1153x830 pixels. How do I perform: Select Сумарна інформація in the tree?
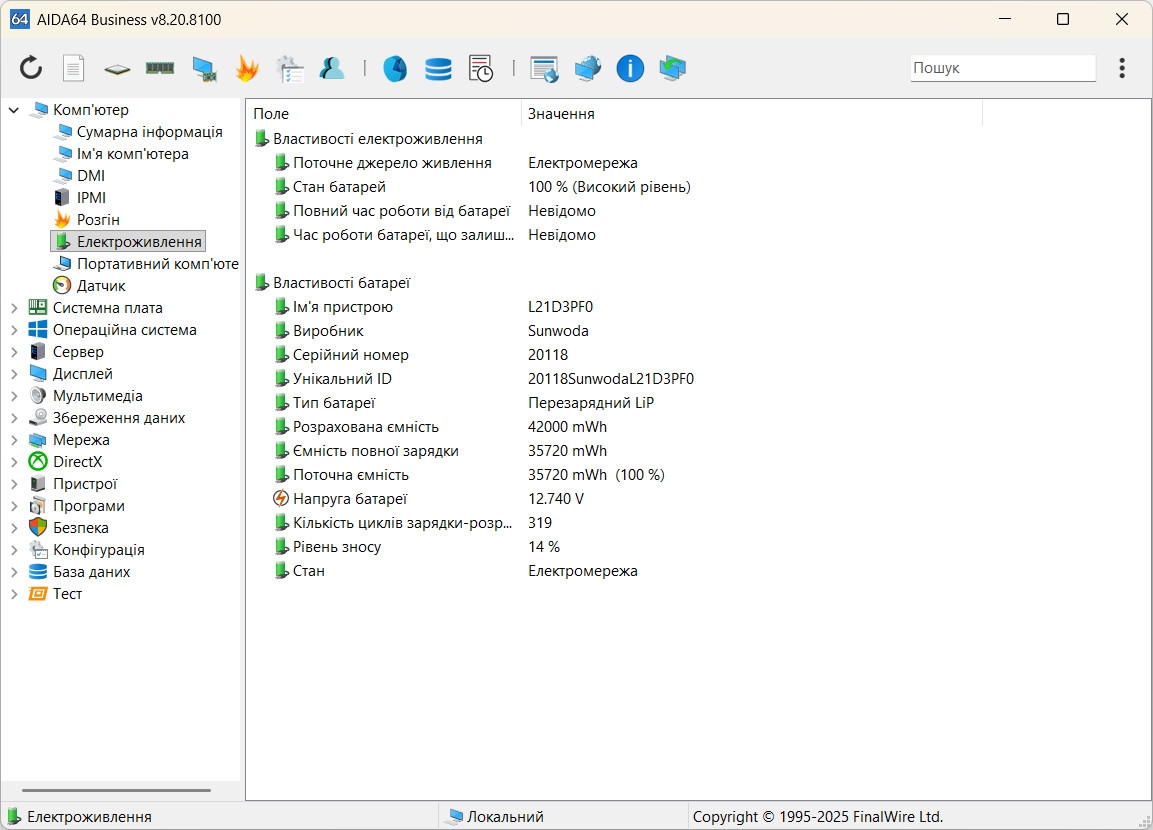[149, 132]
